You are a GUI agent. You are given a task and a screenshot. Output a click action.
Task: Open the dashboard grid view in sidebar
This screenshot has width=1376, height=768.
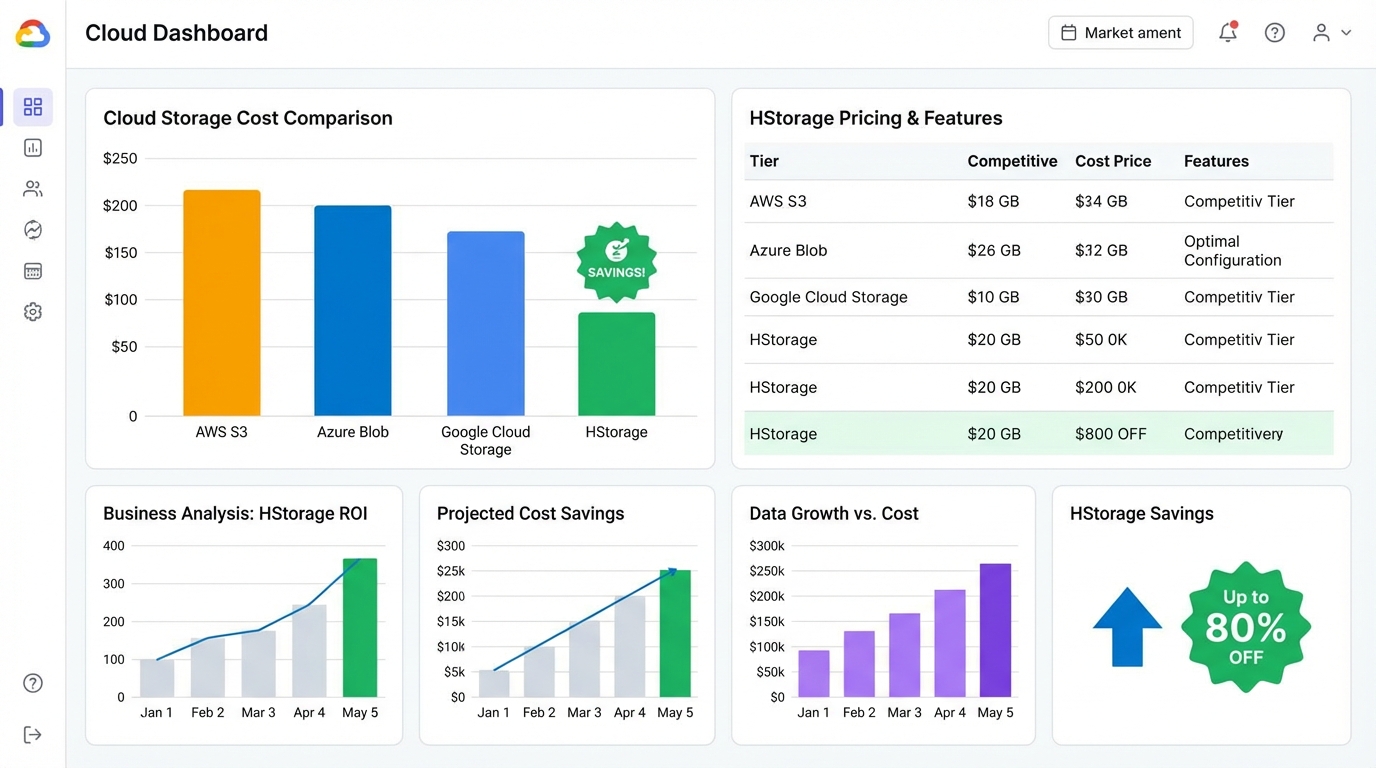(33, 107)
